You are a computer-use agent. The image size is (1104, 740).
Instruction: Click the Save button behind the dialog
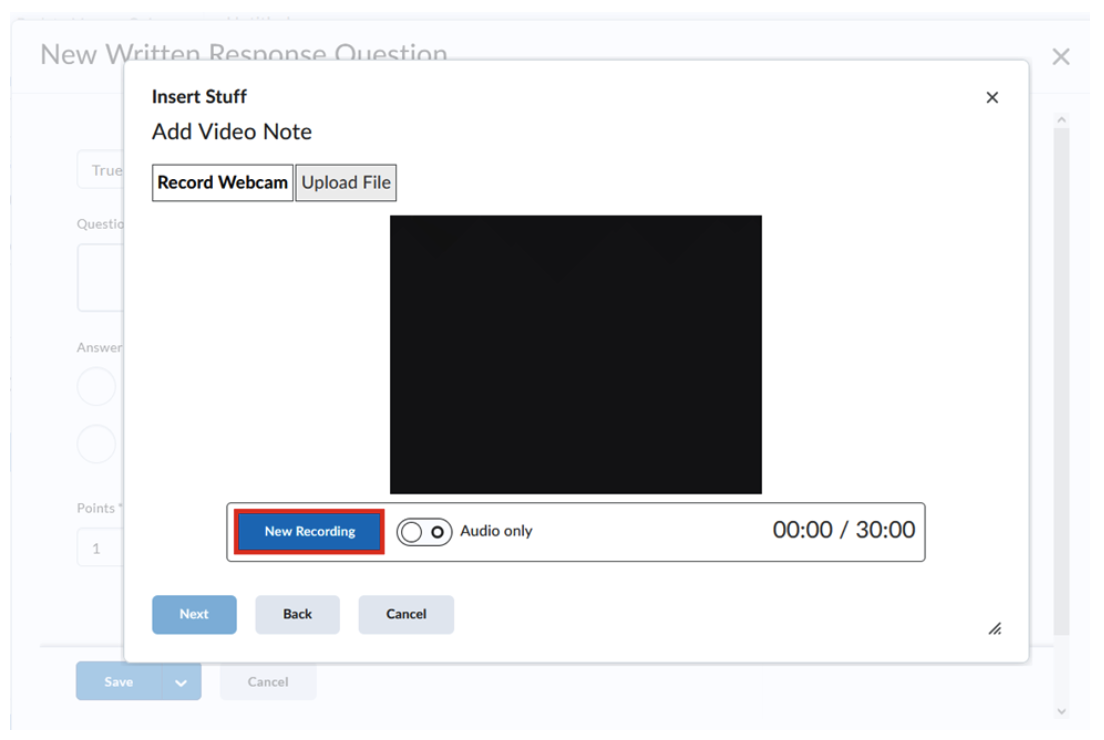point(118,682)
